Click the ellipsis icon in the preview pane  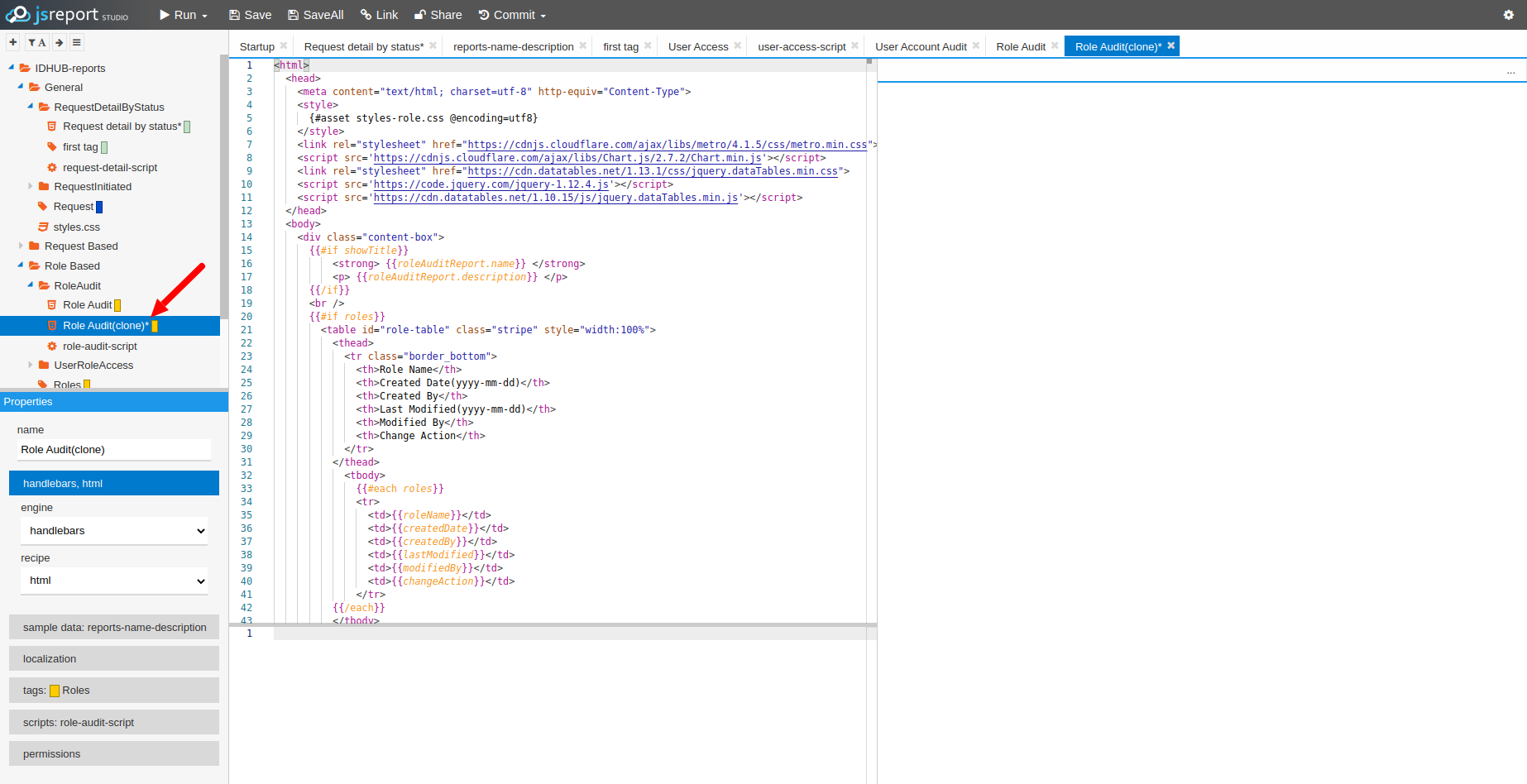click(1510, 72)
